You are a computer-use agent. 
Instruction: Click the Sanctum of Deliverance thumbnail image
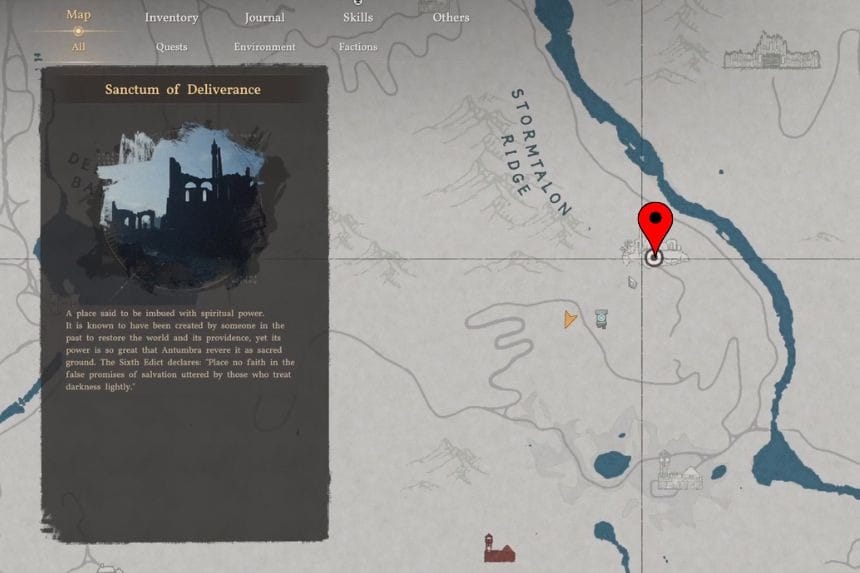pyautogui.click(x=184, y=207)
